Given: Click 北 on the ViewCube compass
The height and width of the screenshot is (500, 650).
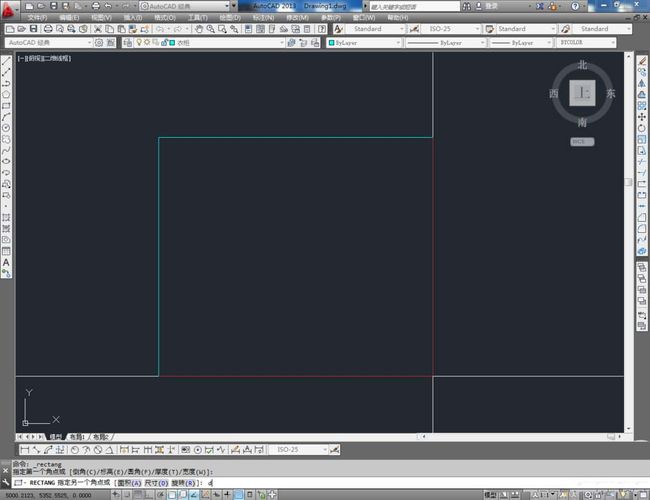Looking at the screenshot, I should click(582, 65).
